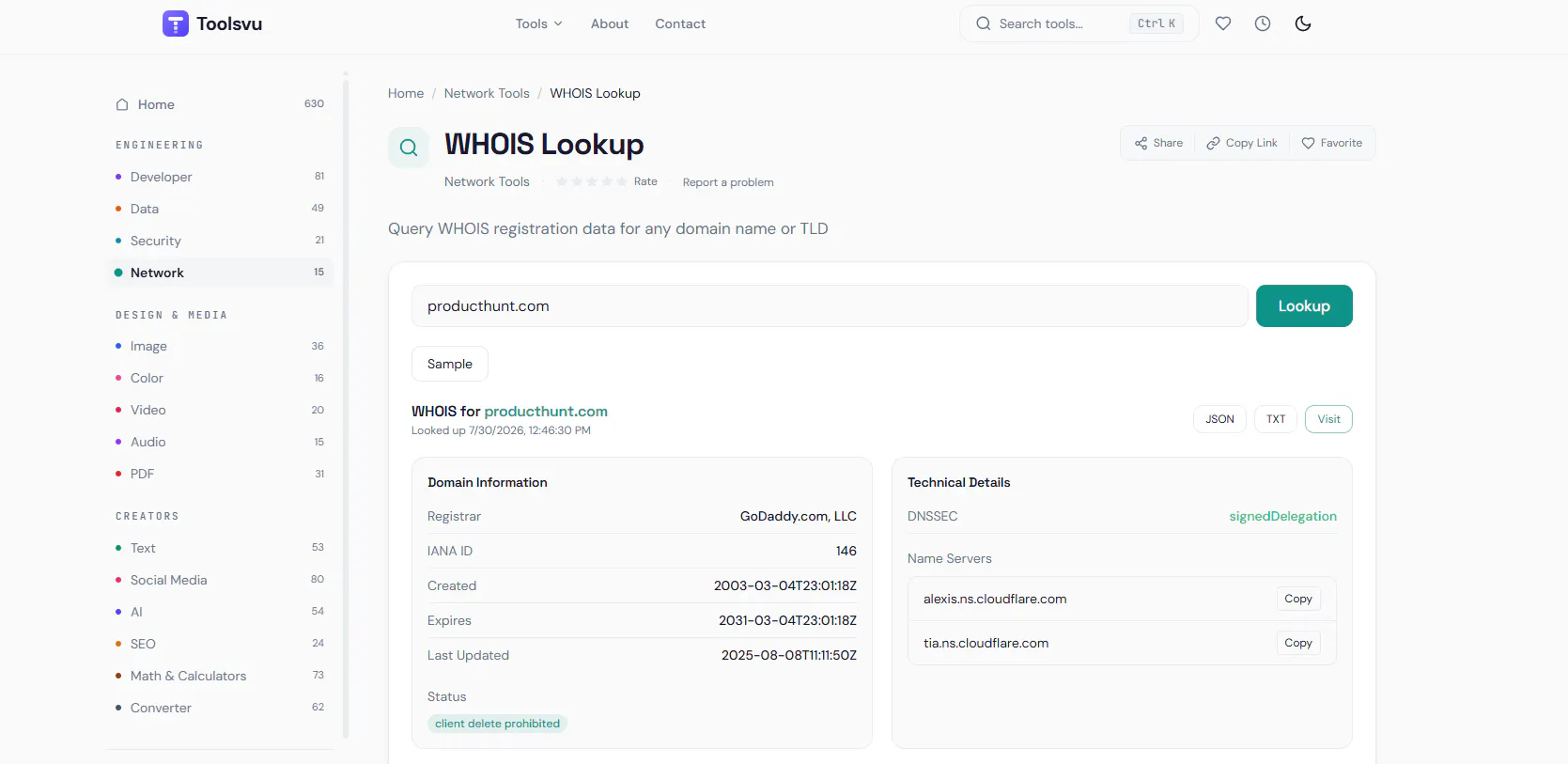Click the Toolsvu logo icon
This screenshot has height=764, width=1568.
click(176, 23)
